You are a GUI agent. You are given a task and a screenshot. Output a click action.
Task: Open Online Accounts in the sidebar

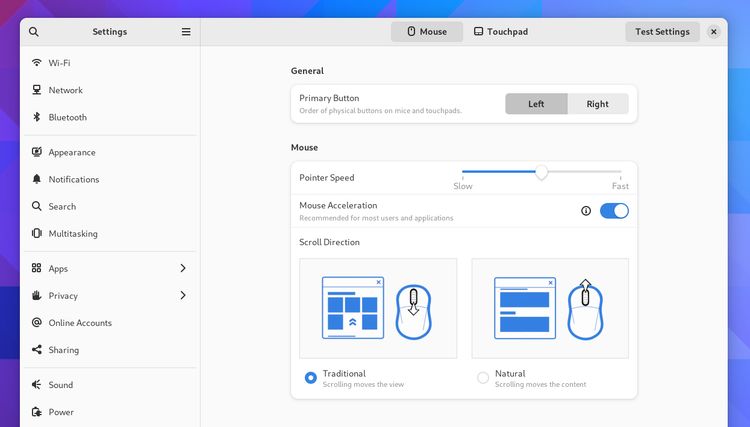pyautogui.click(x=80, y=323)
